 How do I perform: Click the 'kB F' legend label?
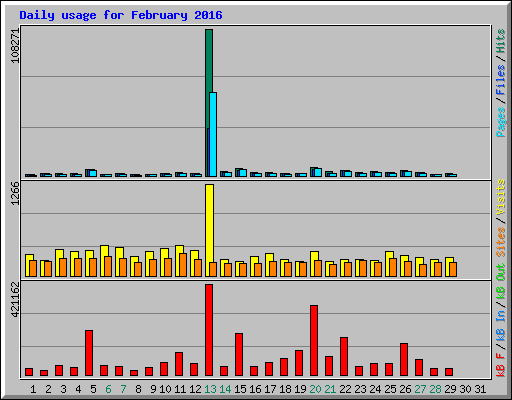click(x=501, y=365)
